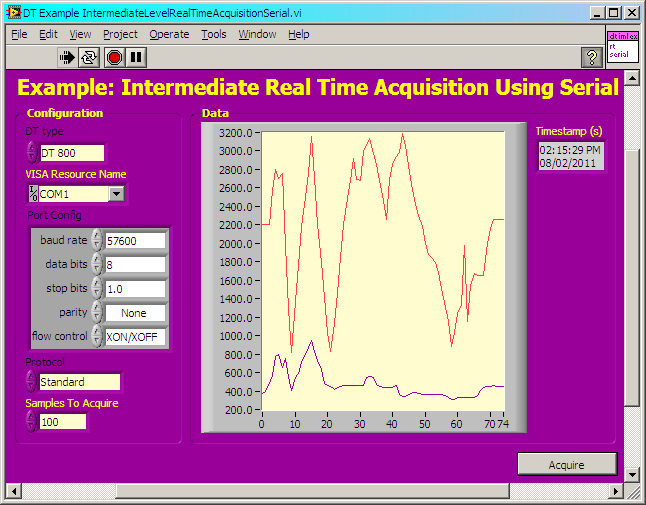Click the Run arrow toolbar icon

tap(67, 57)
